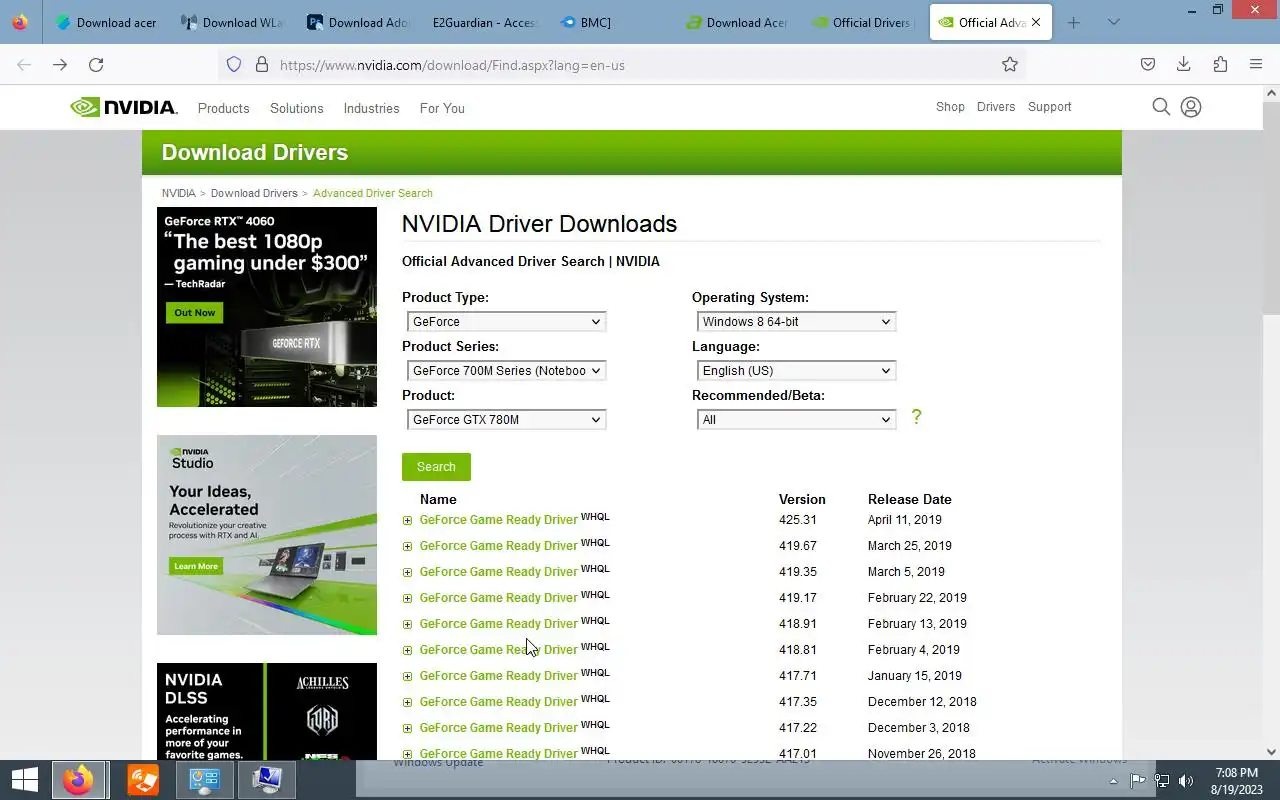
Task: Open the 418.81 GeForce Game Ready Driver link
Action: [x=499, y=650]
